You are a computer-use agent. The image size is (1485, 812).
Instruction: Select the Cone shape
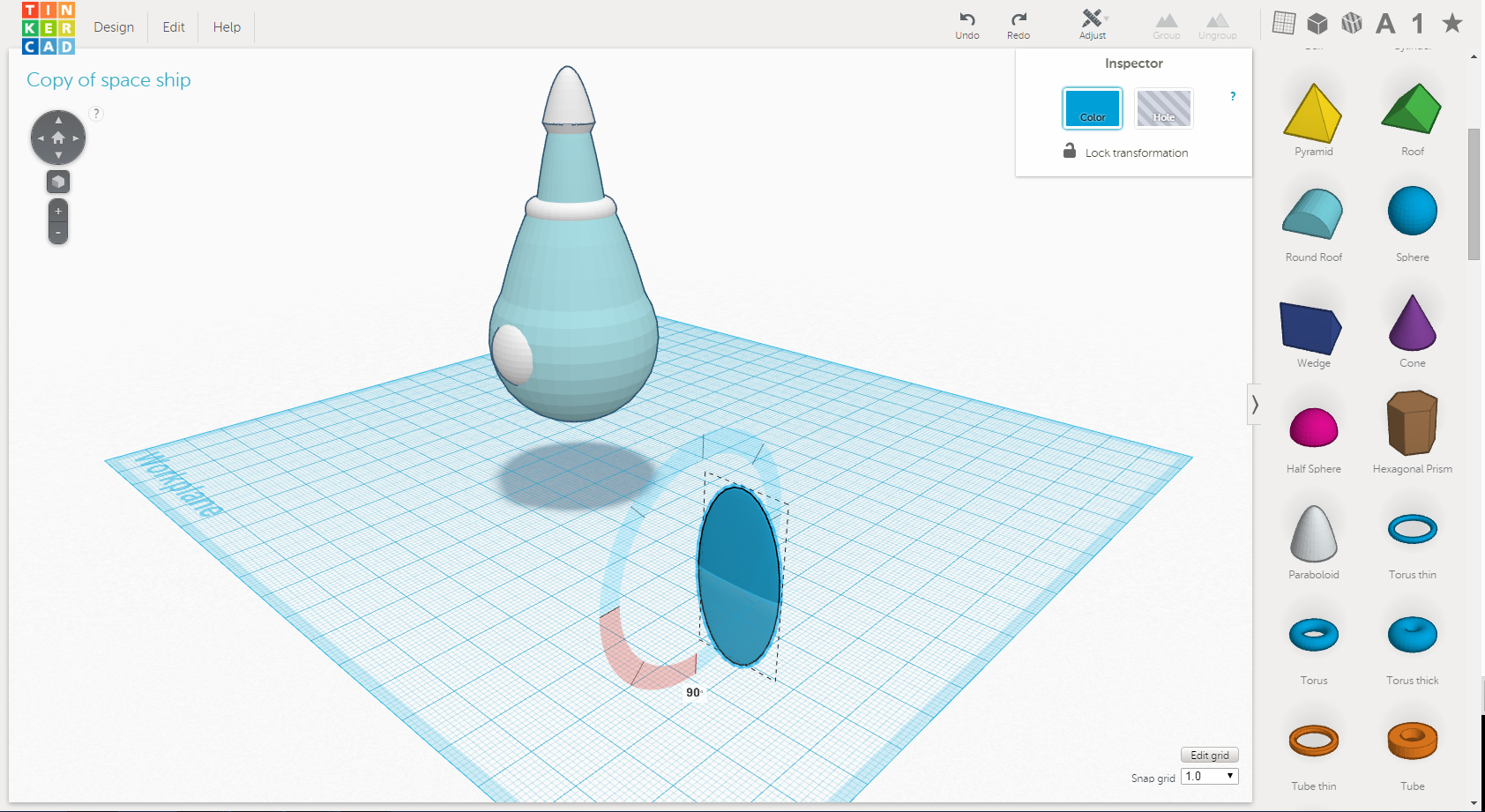click(x=1412, y=323)
